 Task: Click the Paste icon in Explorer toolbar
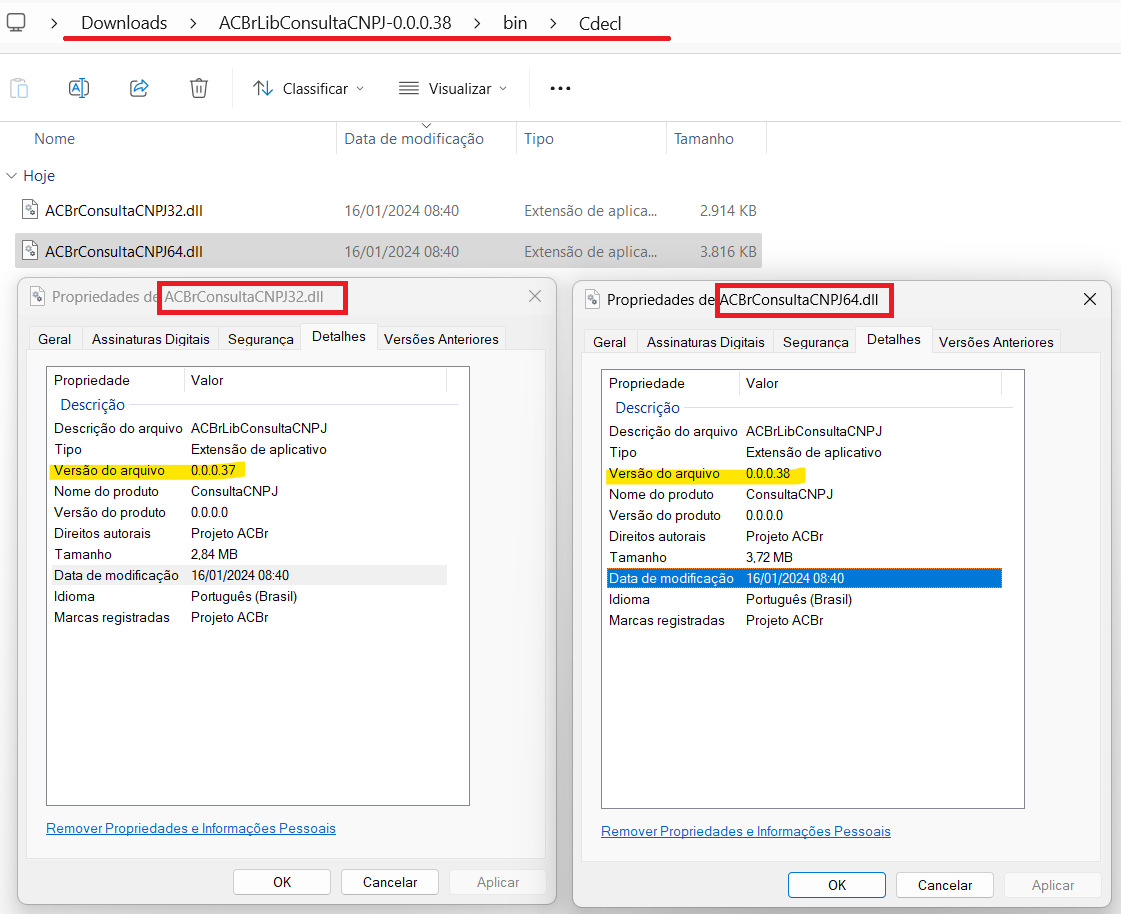pos(19,88)
